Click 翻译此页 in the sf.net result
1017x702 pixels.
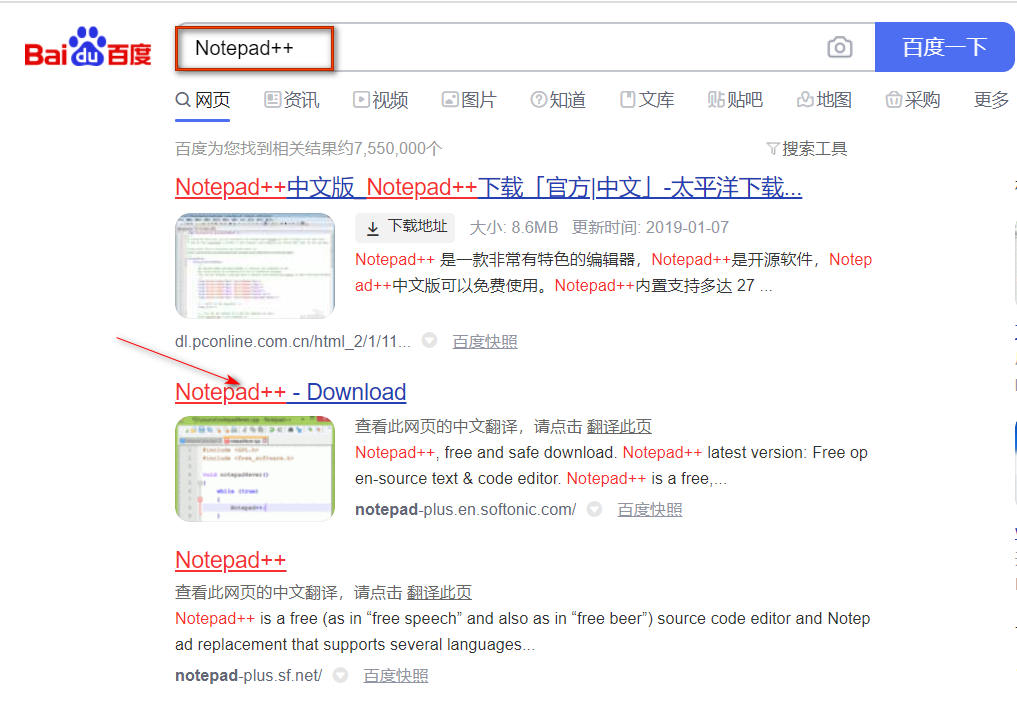[x=439, y=592]
